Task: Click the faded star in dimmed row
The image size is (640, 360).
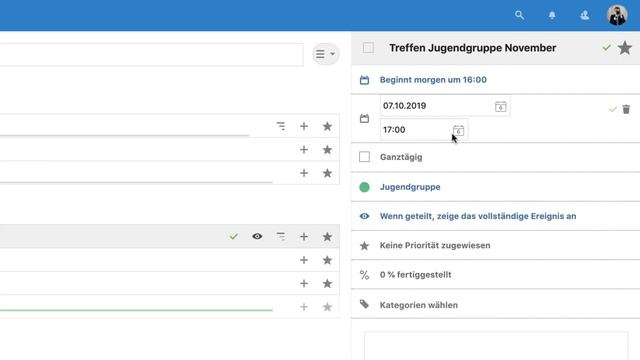Action: (327, 307)
